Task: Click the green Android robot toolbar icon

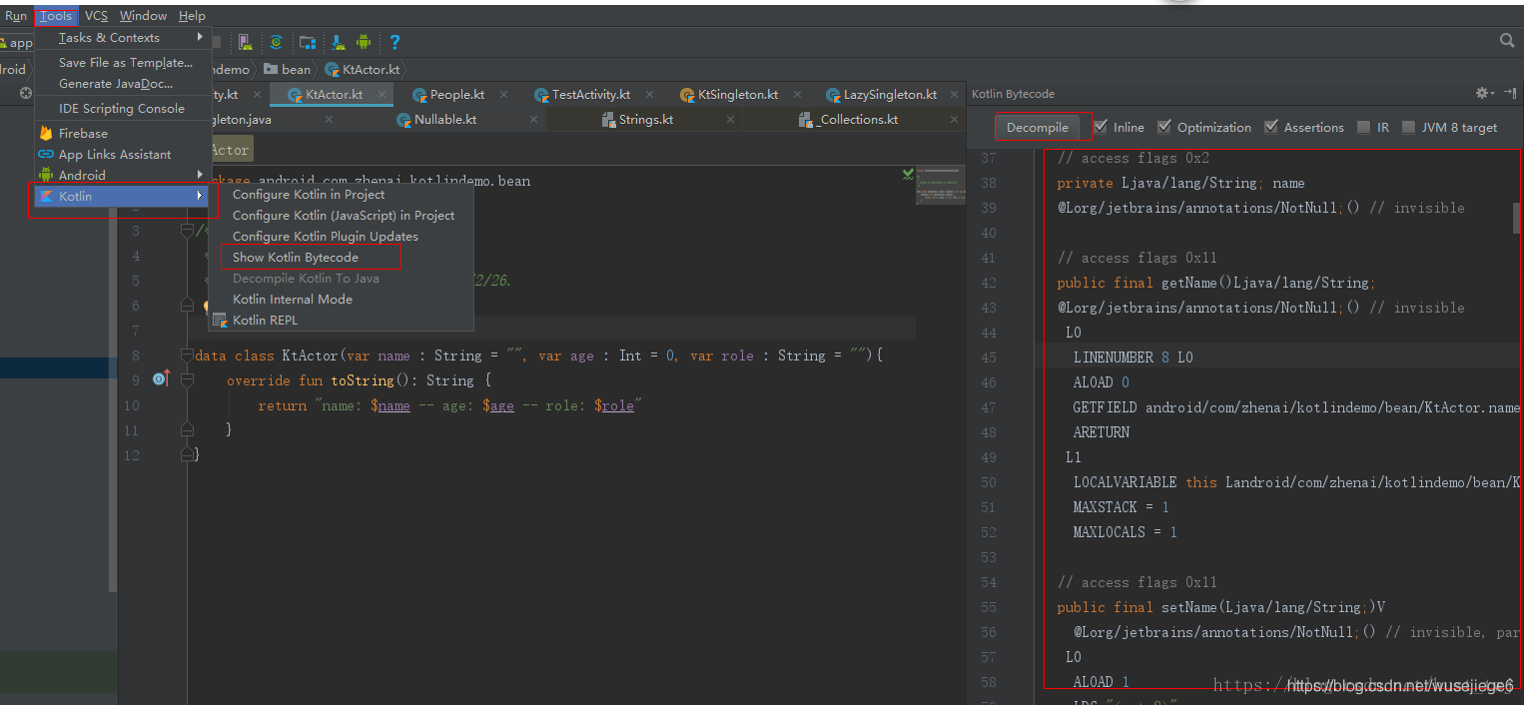Action: 364,42
